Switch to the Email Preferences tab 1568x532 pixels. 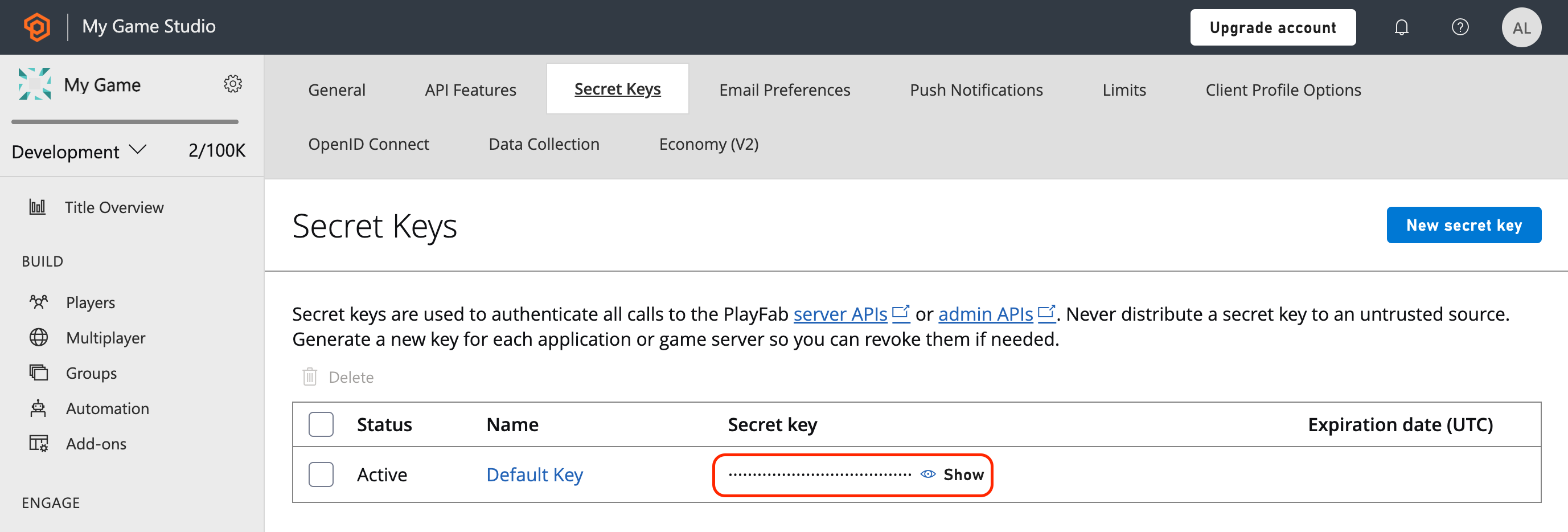785,89
